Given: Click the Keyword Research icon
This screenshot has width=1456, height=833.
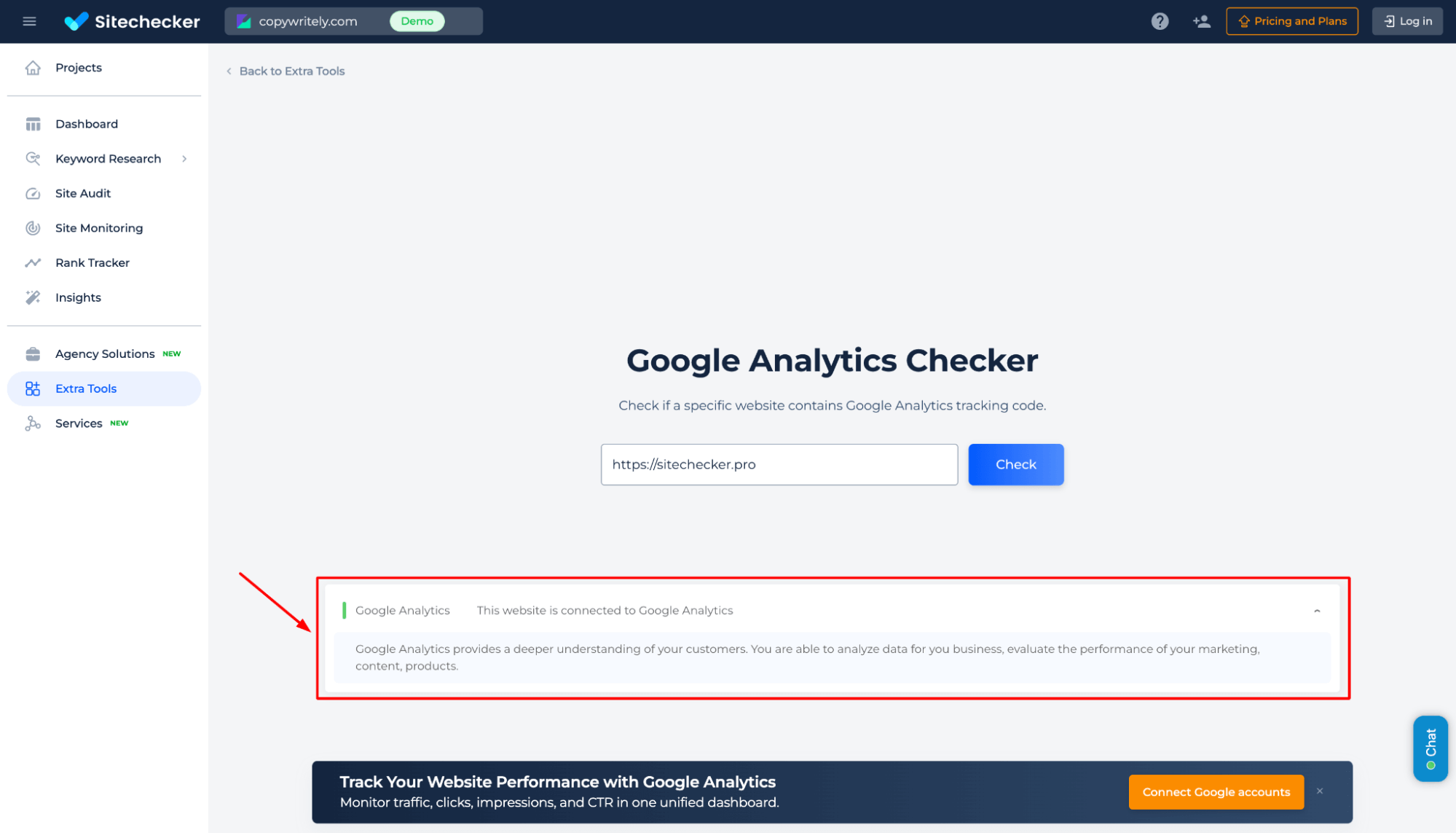Looking at the screenshot, I should (34, 158).
